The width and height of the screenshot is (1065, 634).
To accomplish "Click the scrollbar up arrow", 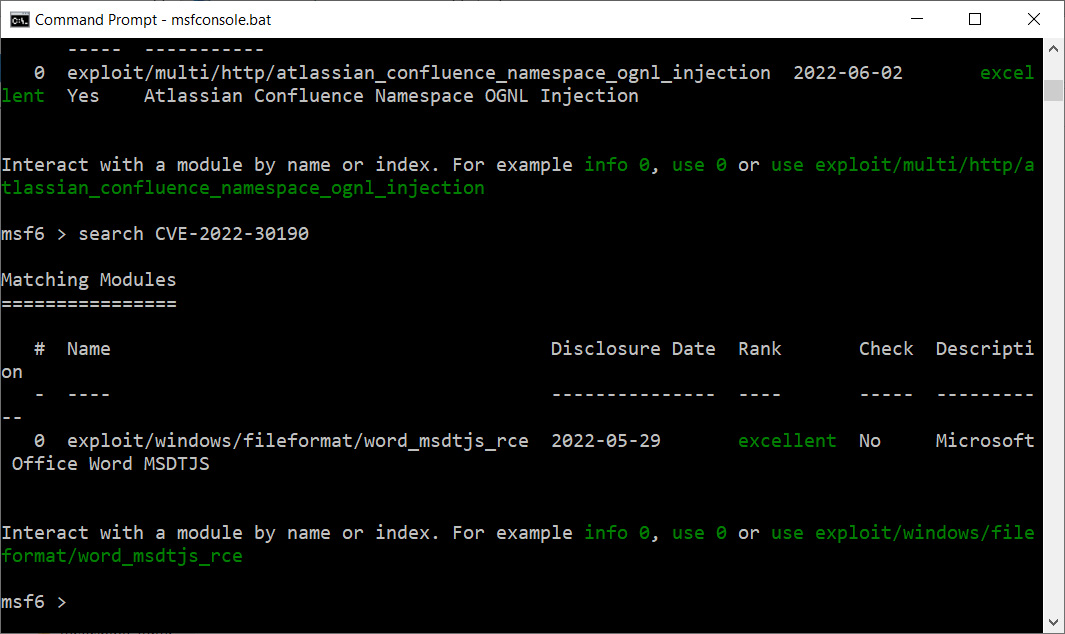I will [x=1053, y=46].
